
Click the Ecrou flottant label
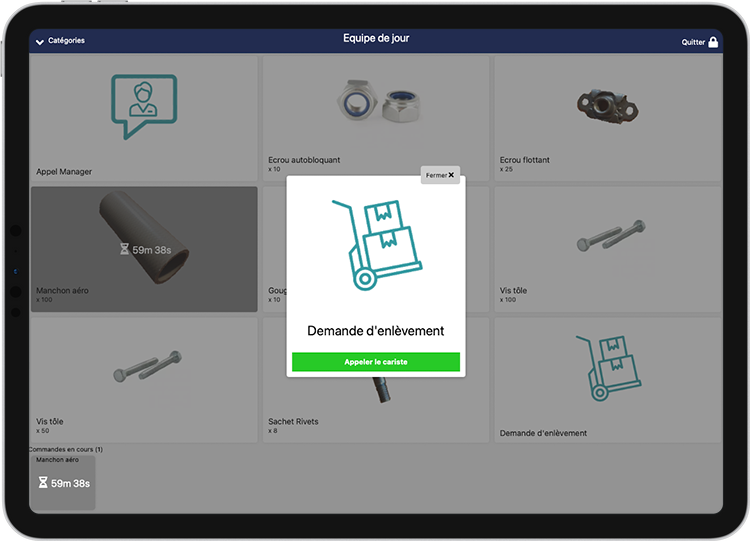point(525,160)
